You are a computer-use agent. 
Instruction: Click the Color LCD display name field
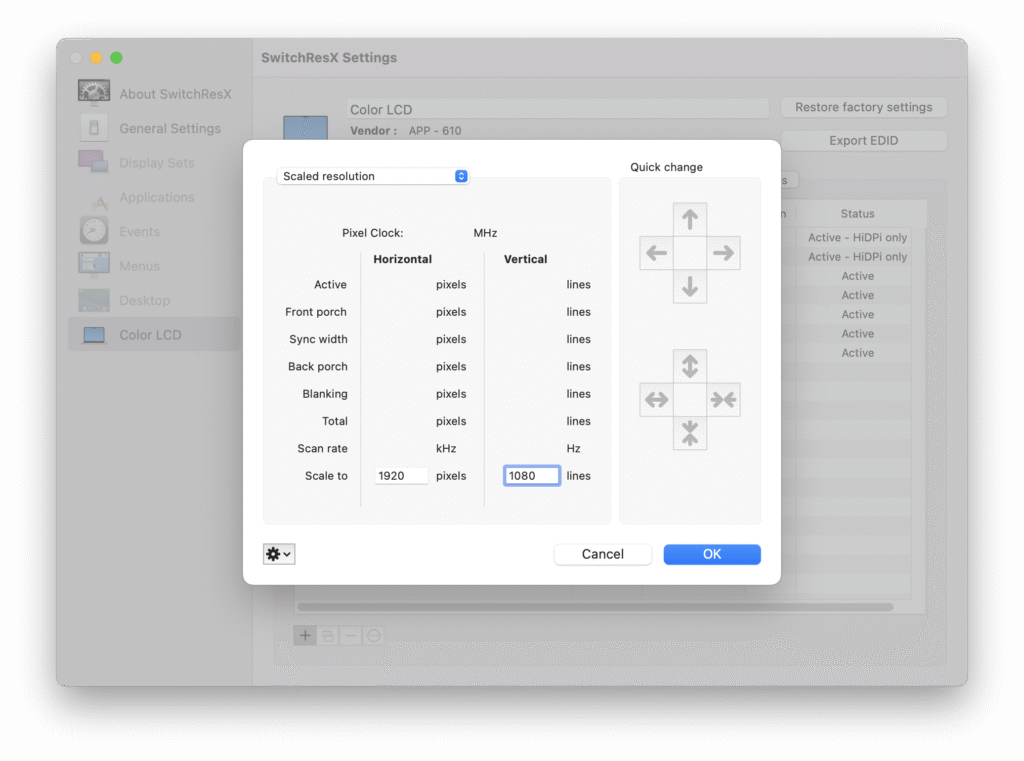pos(557,109)
